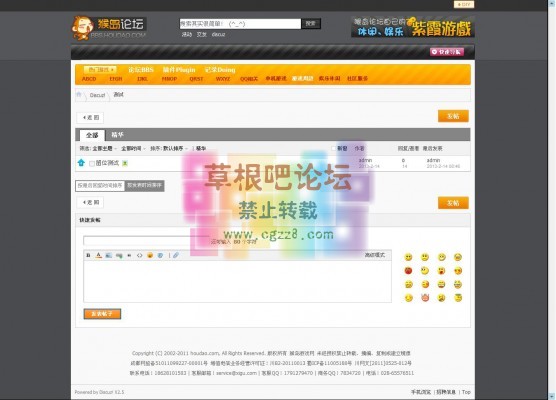This screenshot has height=400, width=556.
Task: Expand the 默认排序 sort dropdown
Action: point(176,148)
